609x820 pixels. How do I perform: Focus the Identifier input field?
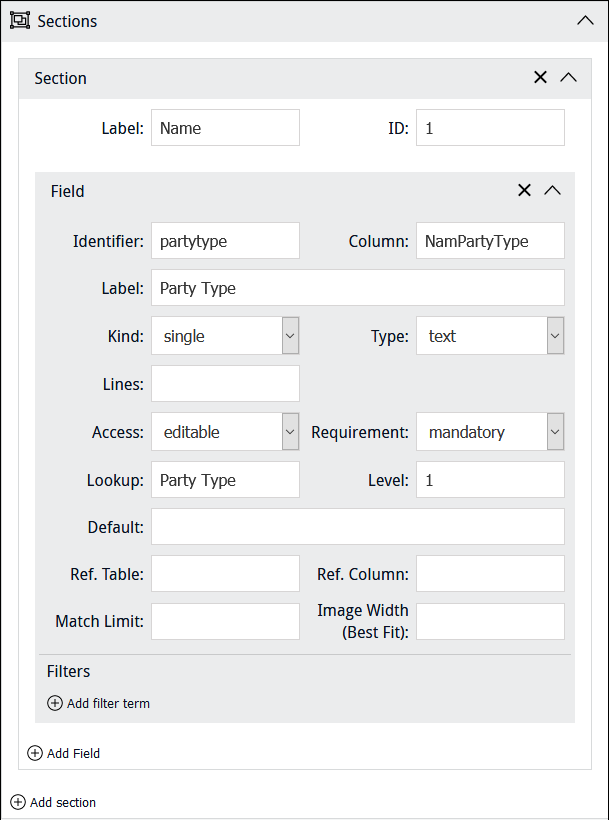point(225,240)
